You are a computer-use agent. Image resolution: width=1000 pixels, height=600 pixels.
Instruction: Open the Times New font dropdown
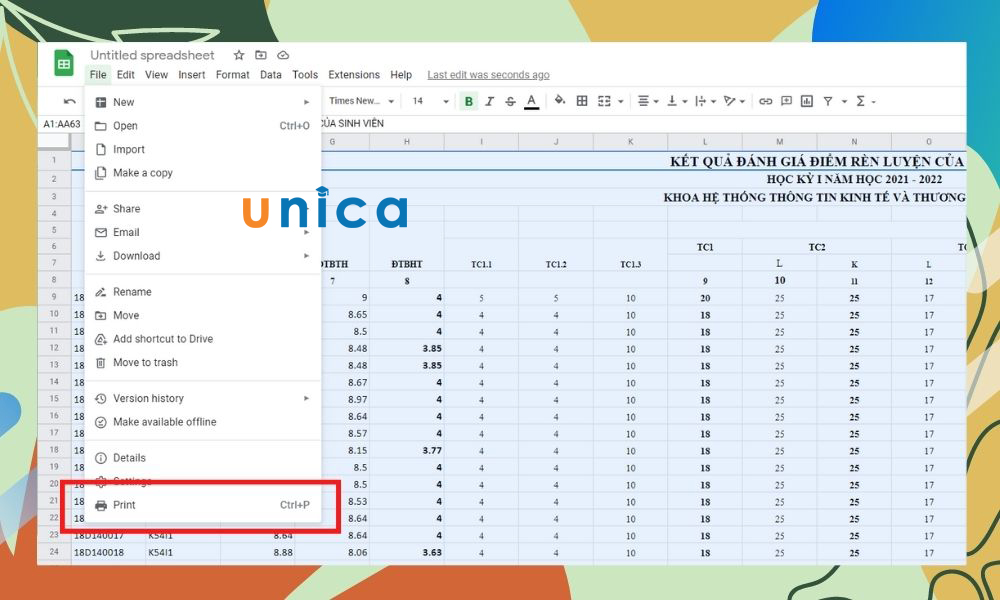tap(361, 101)
